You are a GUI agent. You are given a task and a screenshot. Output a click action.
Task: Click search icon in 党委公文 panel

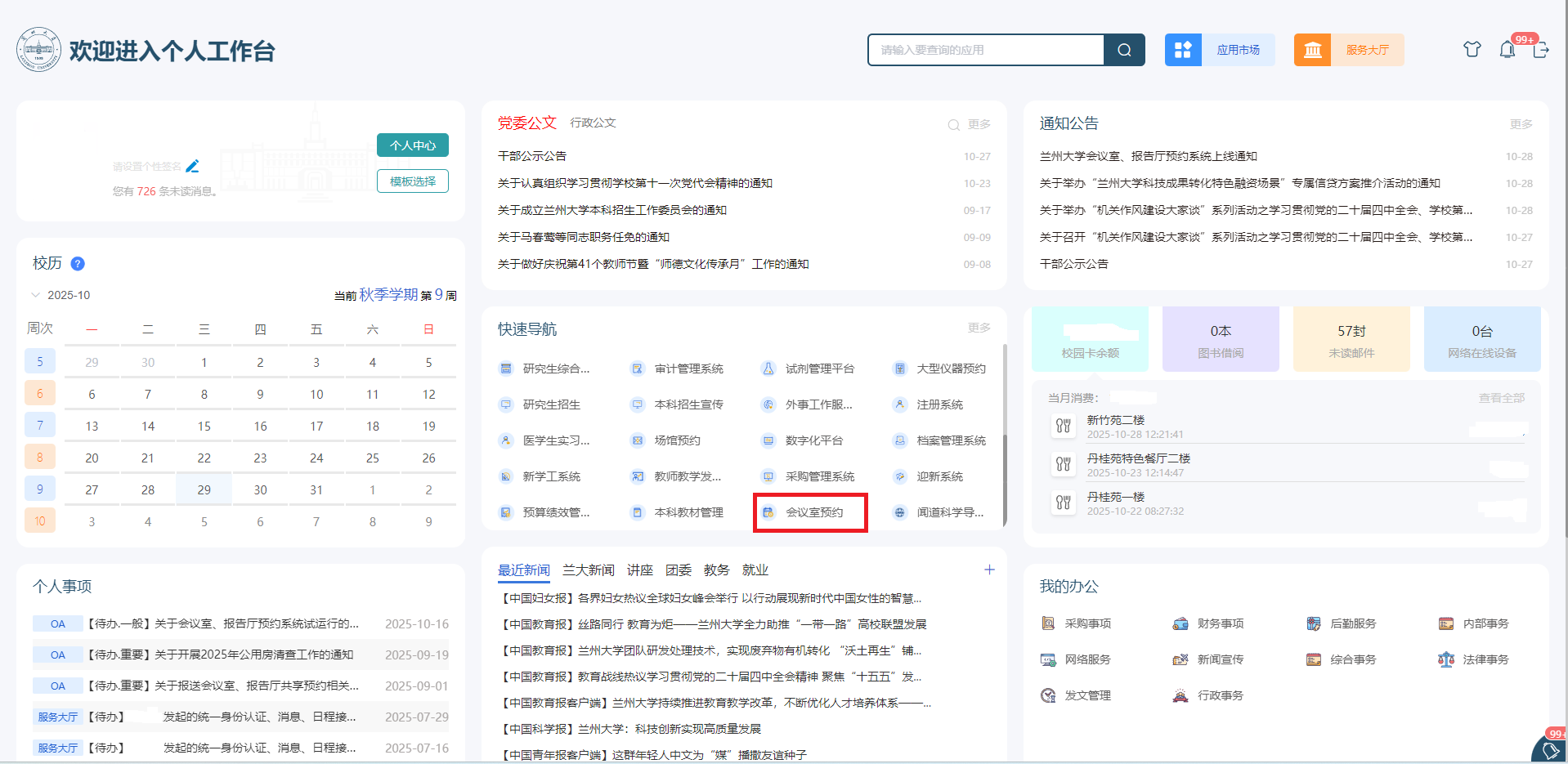(x=953, y=125)
